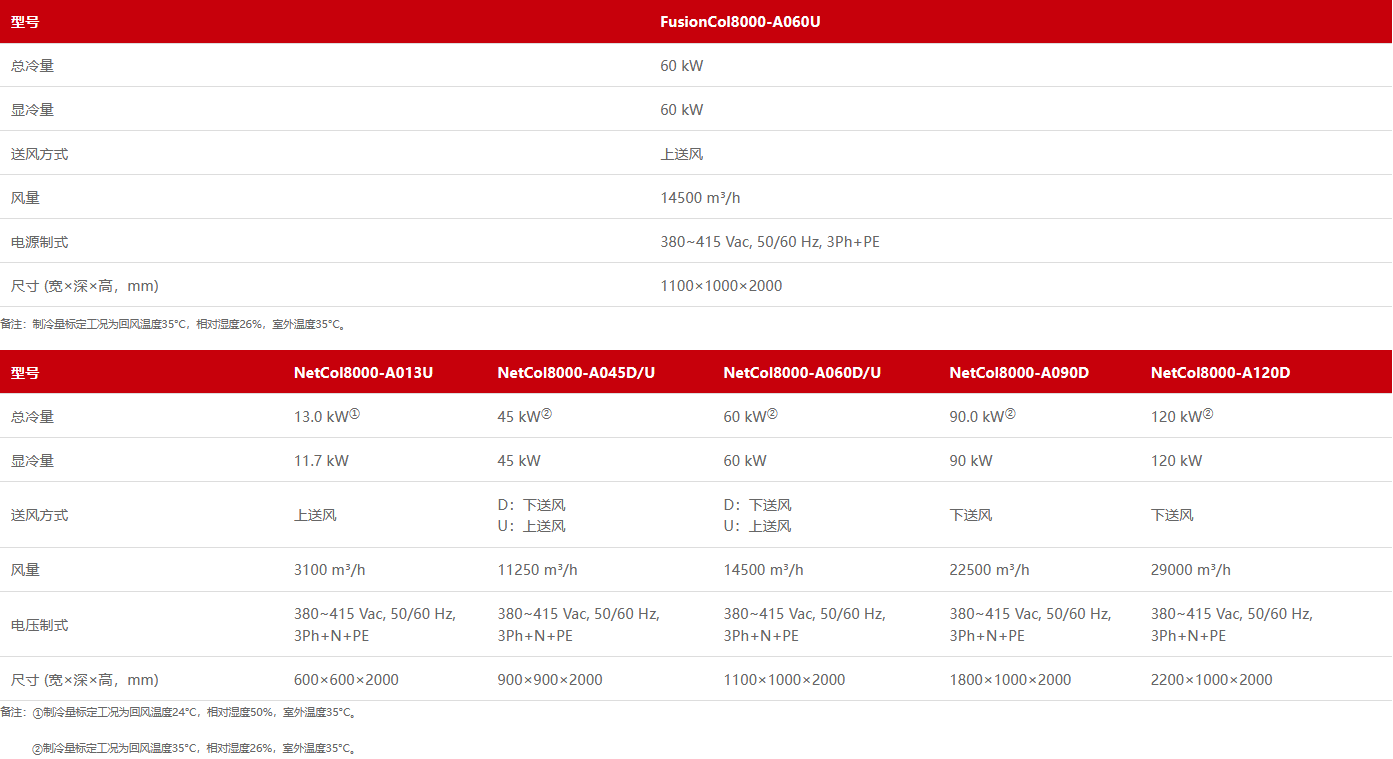Select NetCol8000-A120D 送风方式 value 下送风
This screenshot has width=1393, height=759.
click(1172, 515)
